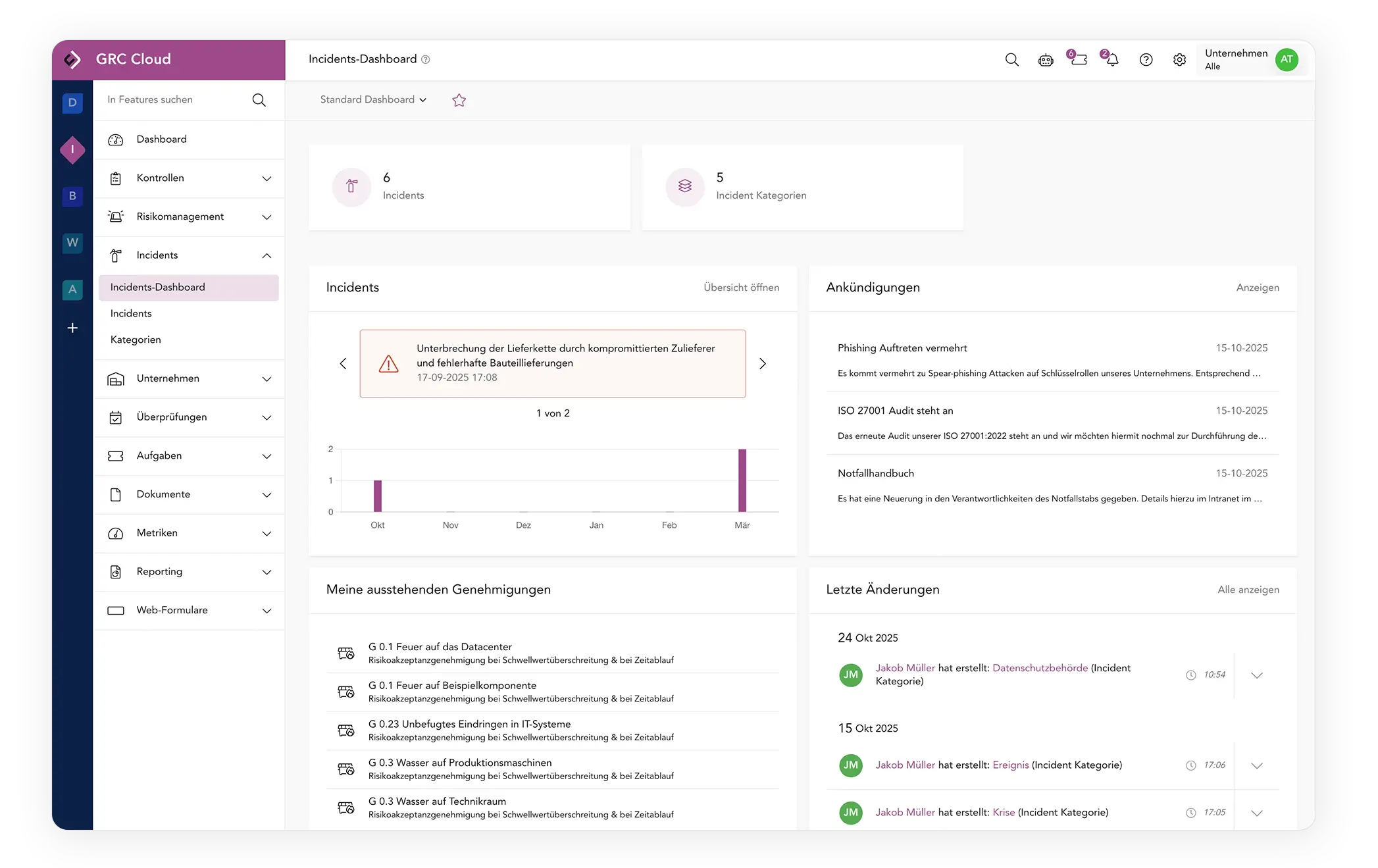Open Übersicht öffnen in the Incidents panel
The image size is (1378, 868).
[741, 287]
